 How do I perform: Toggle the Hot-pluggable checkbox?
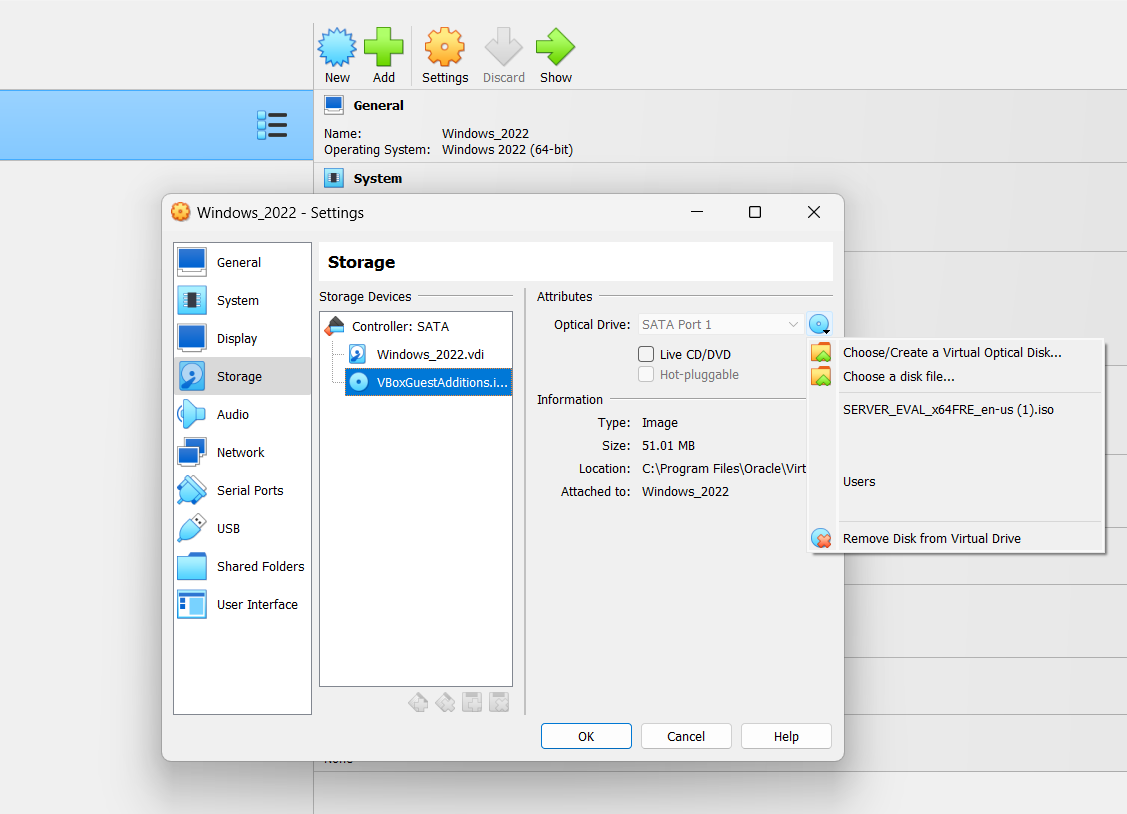pos(646,374)
